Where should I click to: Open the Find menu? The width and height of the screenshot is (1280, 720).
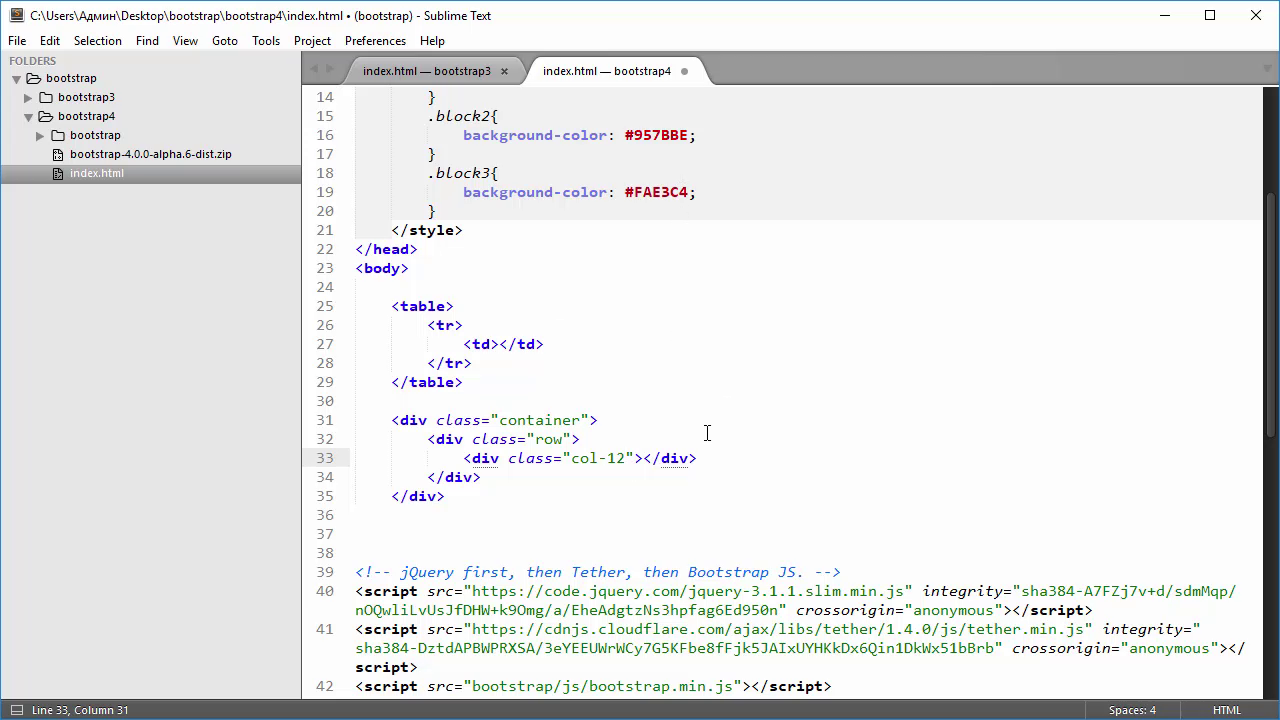coord(147,41)
